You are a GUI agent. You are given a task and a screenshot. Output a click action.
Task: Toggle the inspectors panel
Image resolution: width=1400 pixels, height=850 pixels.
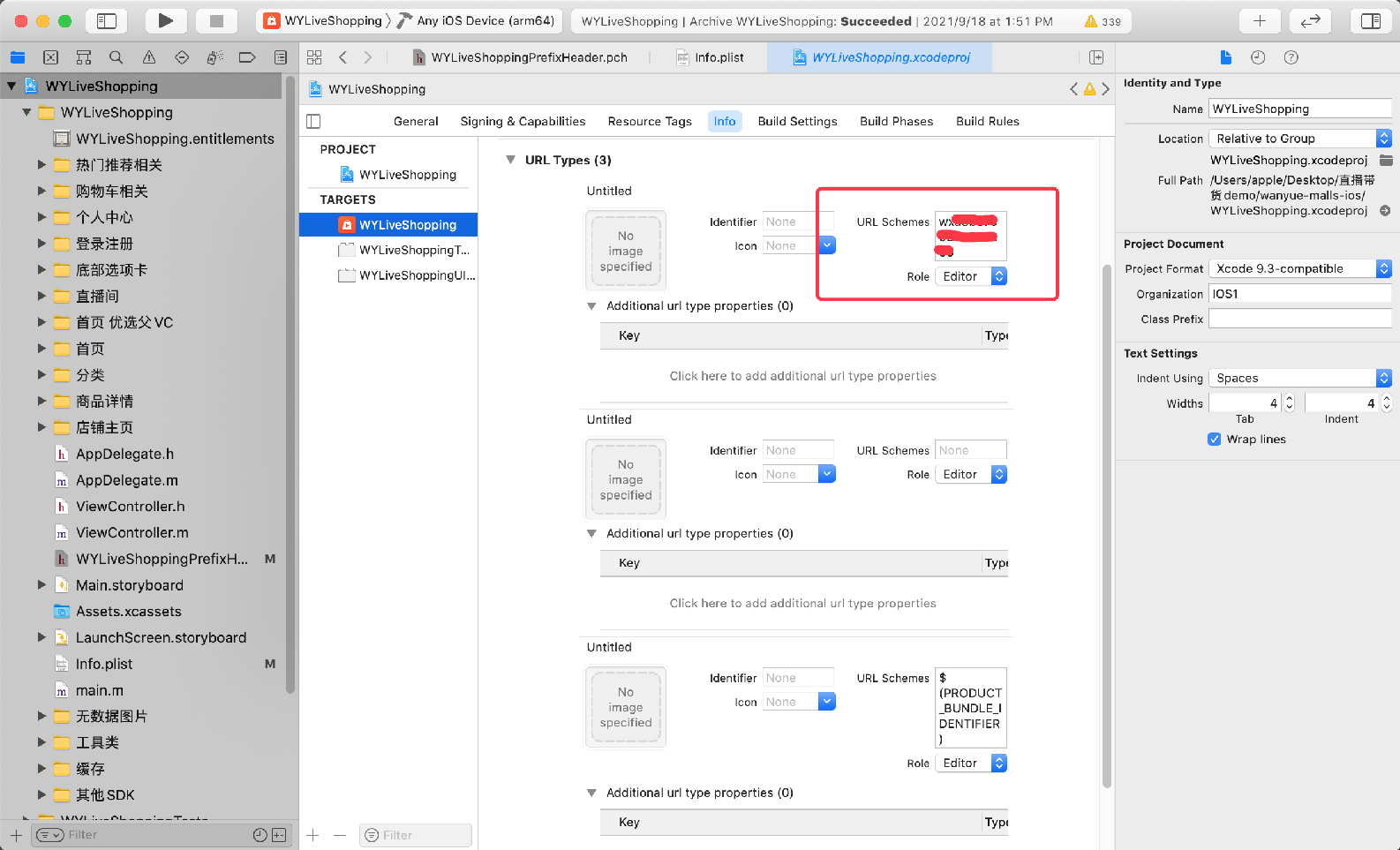pyautogui.click(x=1371, y=20)
